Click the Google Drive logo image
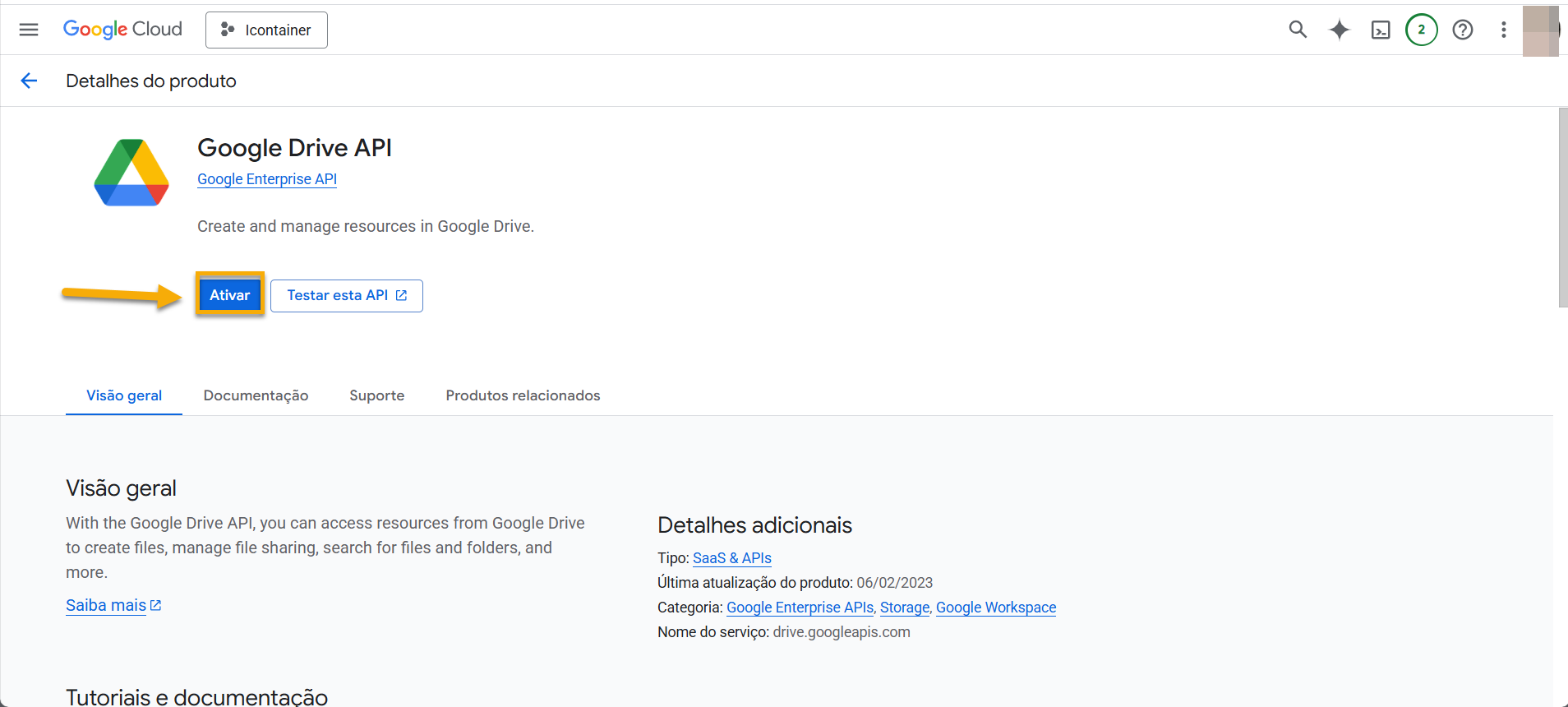The height and width of the screenshot is (707, 1568). (x=131, y=173)
